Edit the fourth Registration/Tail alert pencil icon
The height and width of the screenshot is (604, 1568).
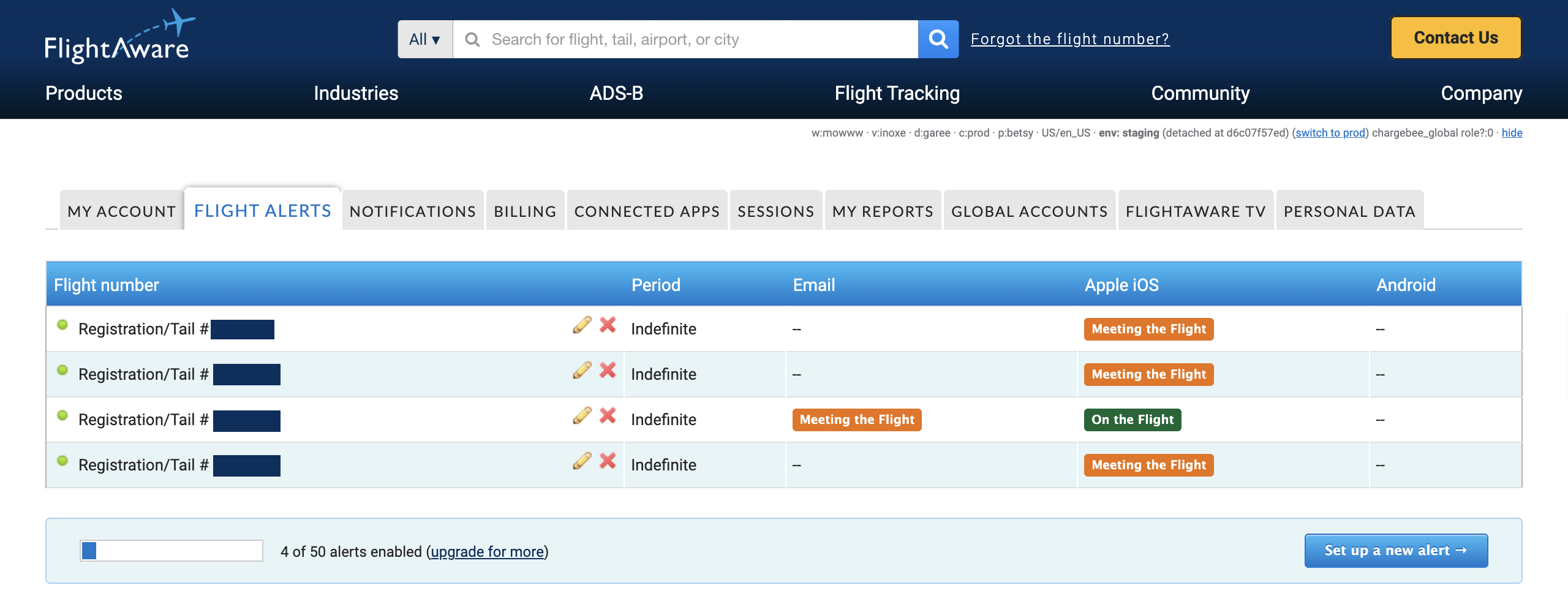582,461
